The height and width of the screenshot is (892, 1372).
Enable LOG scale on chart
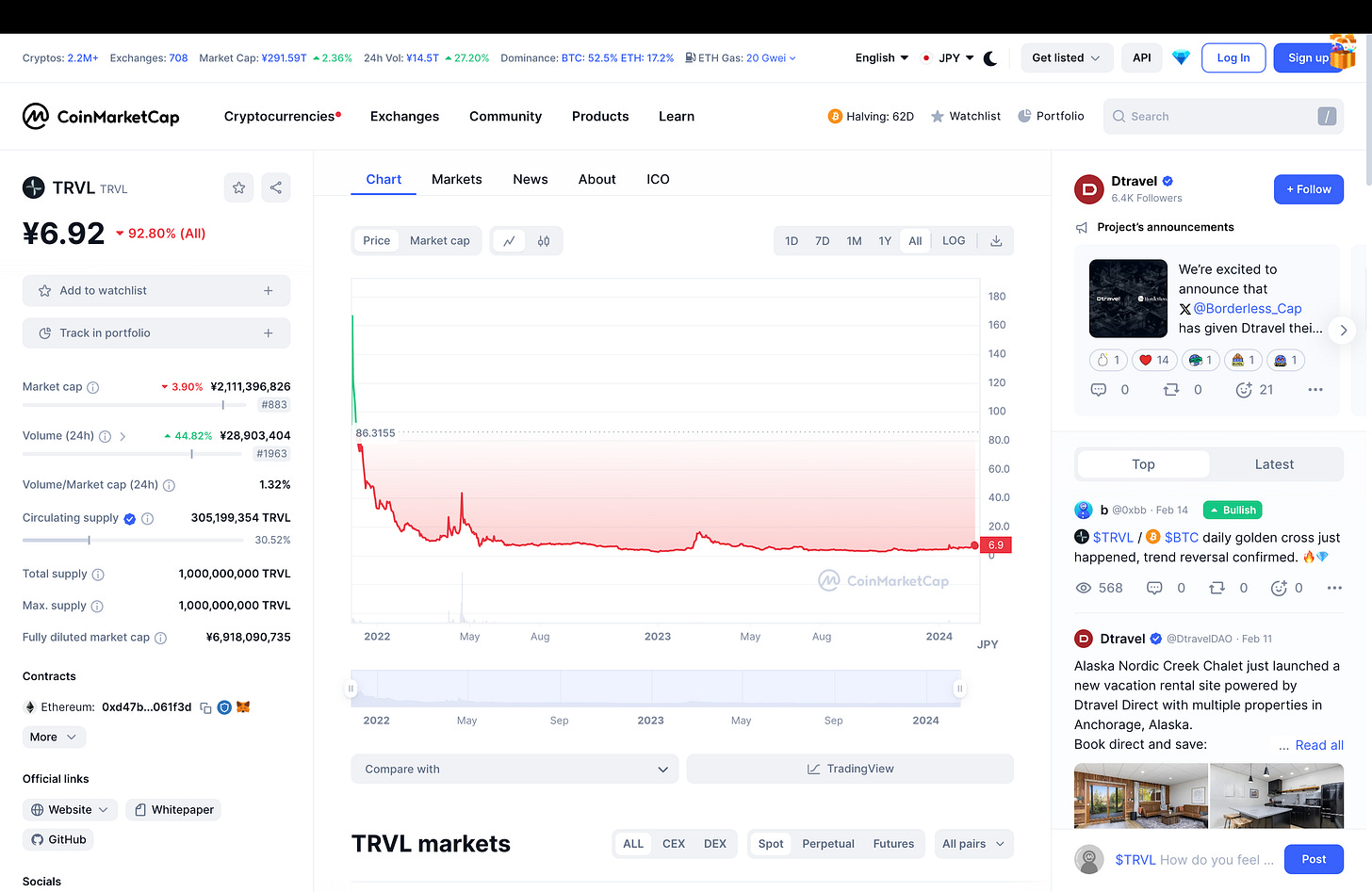click(954, 241)
